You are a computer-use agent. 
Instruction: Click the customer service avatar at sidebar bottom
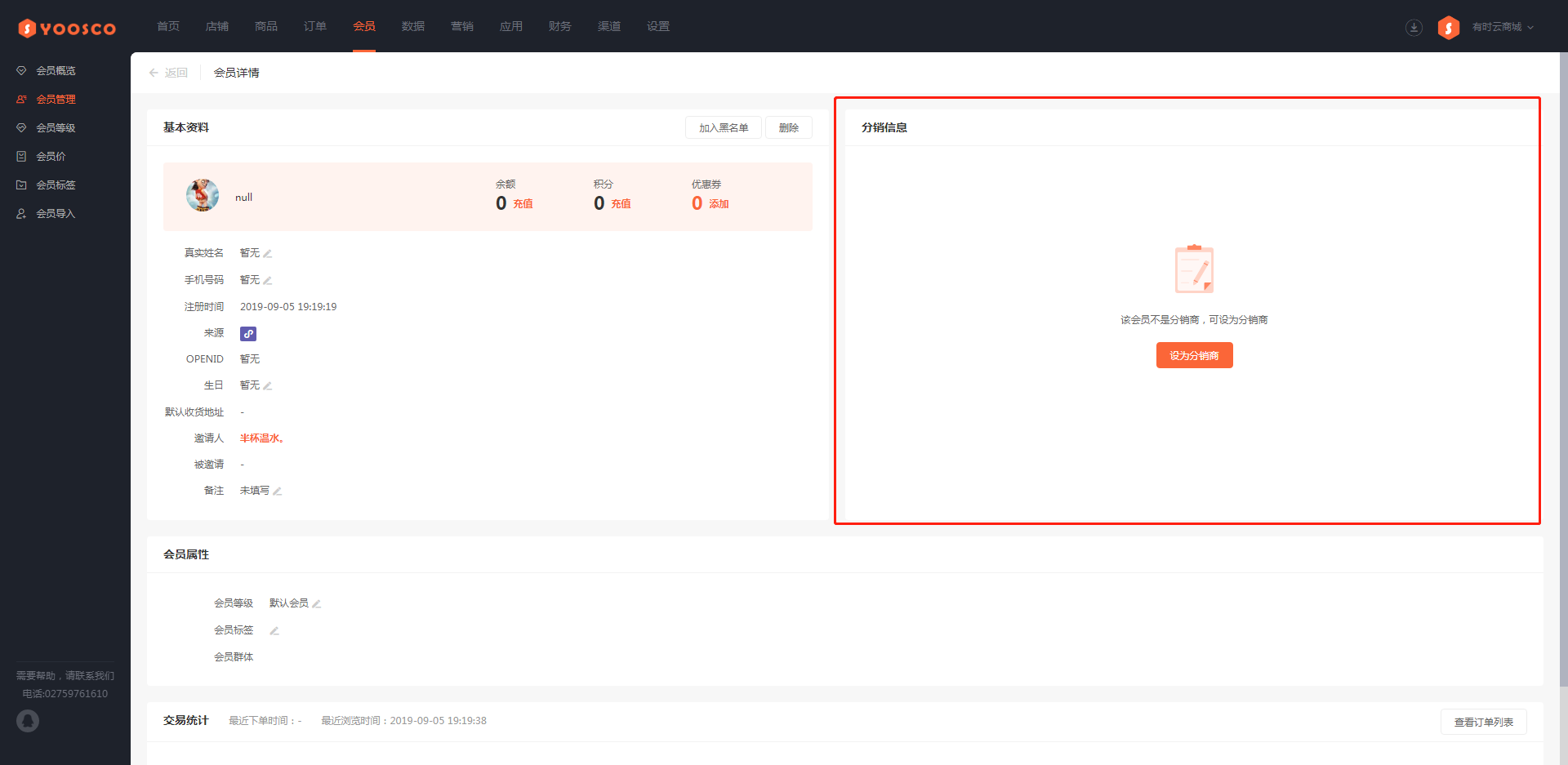pyautogui.click(x=28, y=721)
